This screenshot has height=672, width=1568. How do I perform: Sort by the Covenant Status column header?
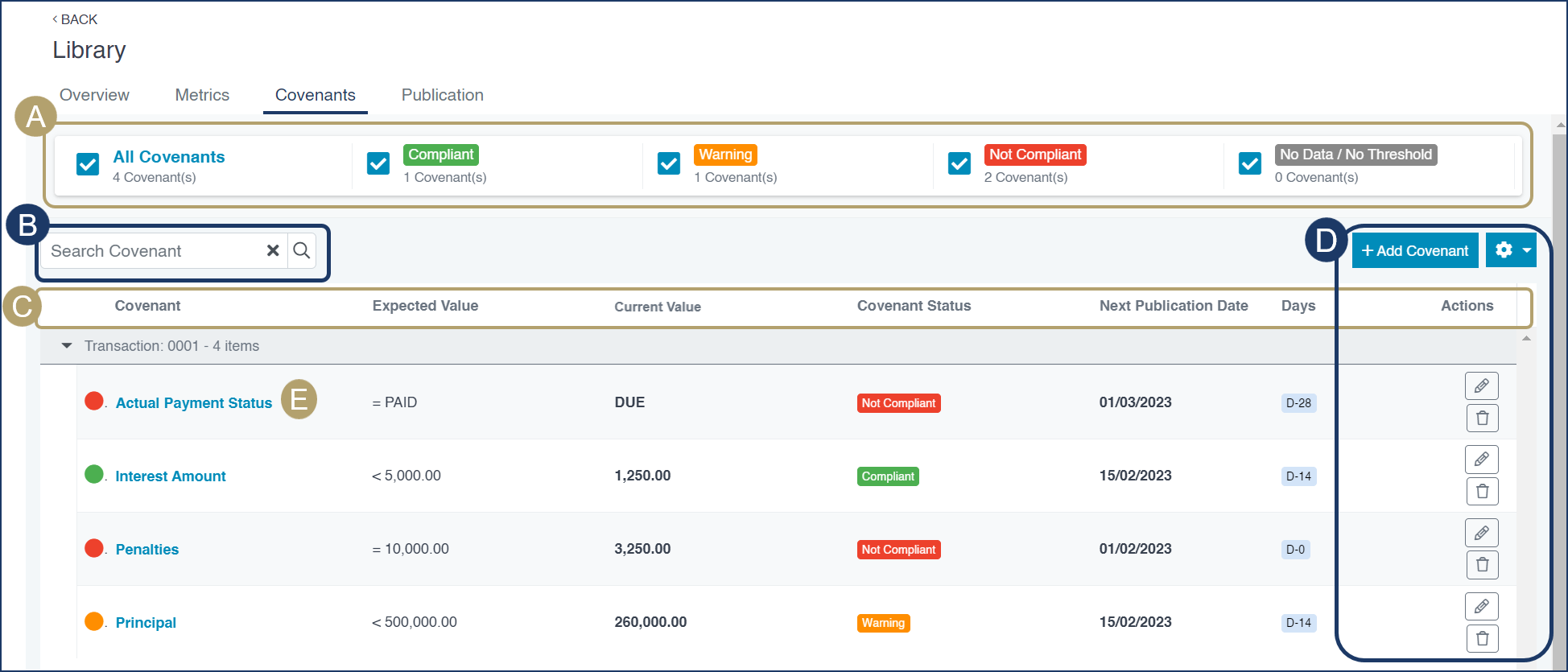click(914, 306)
